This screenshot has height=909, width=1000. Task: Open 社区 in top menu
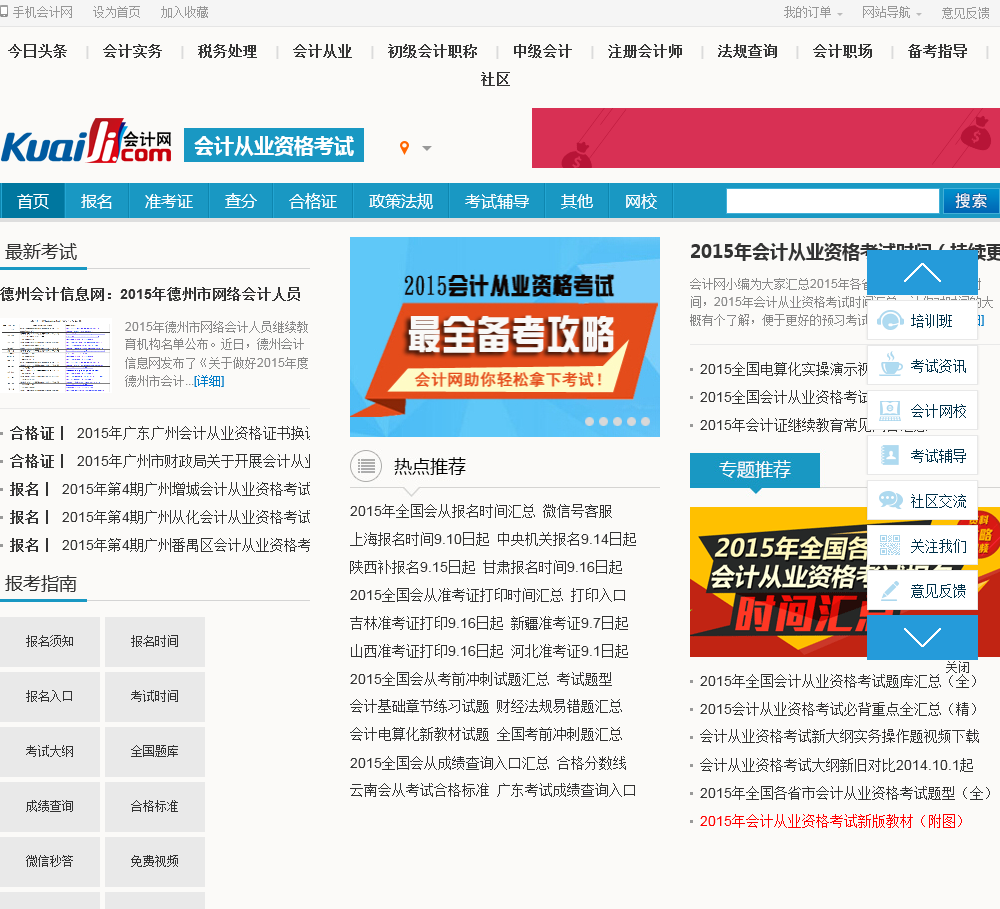click(495, 79)
